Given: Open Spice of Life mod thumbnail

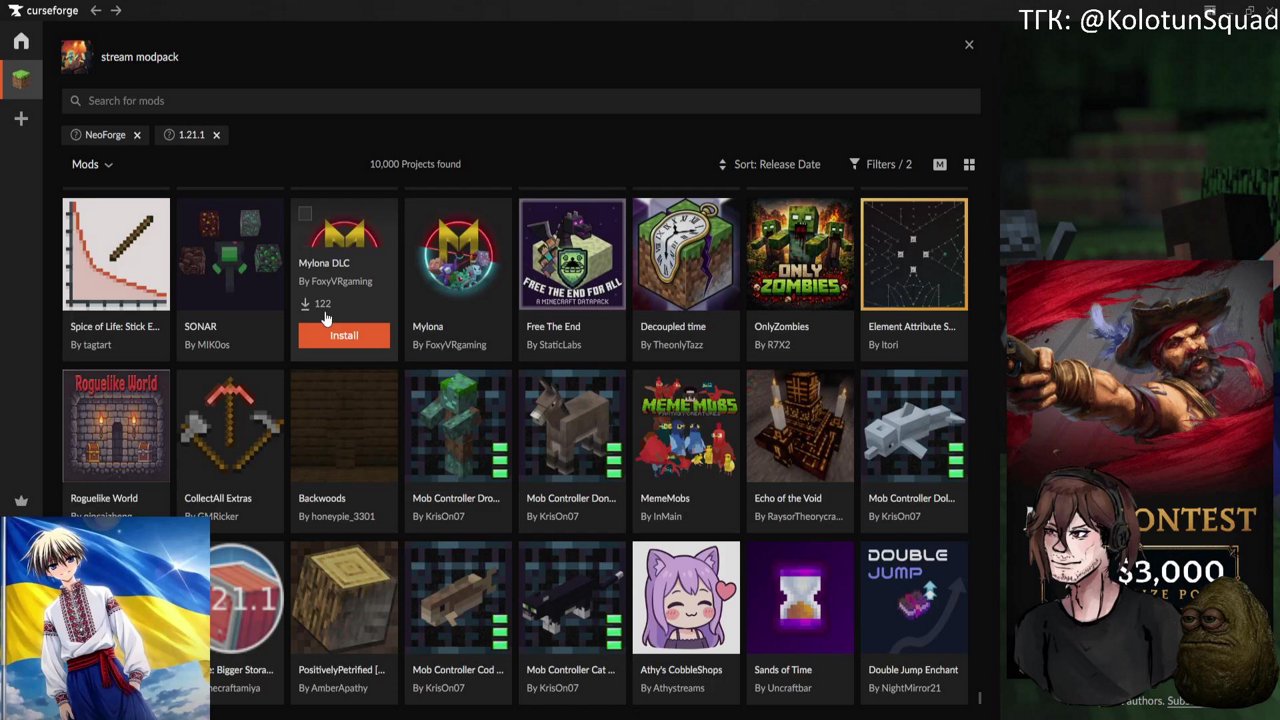Looking at the screenshot, I should (116, 255).
